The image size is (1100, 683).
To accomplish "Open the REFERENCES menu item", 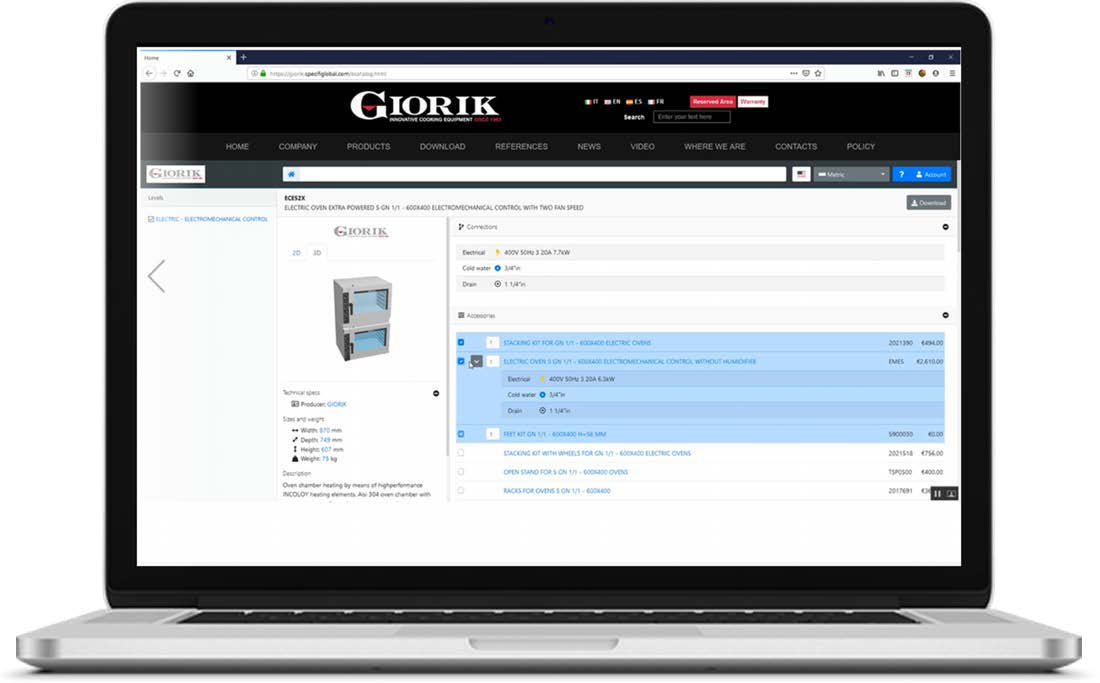I will coord(521,147).
